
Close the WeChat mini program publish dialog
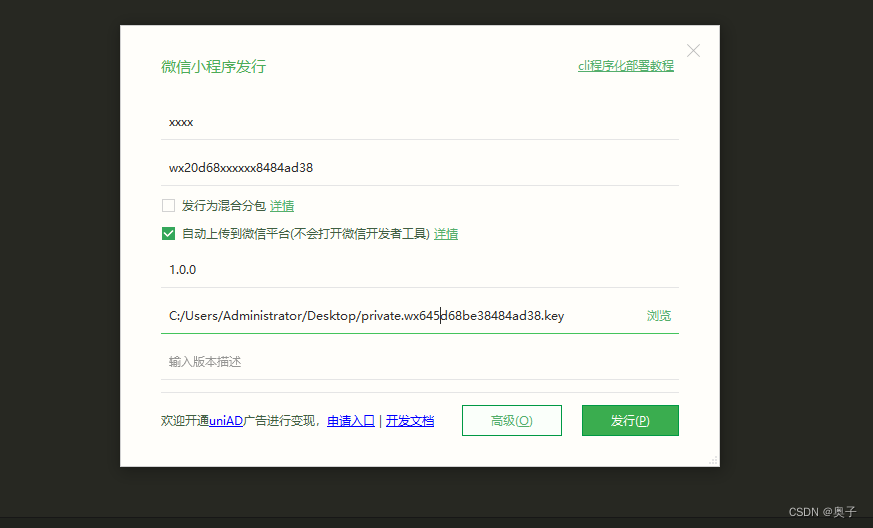(693, 51)
